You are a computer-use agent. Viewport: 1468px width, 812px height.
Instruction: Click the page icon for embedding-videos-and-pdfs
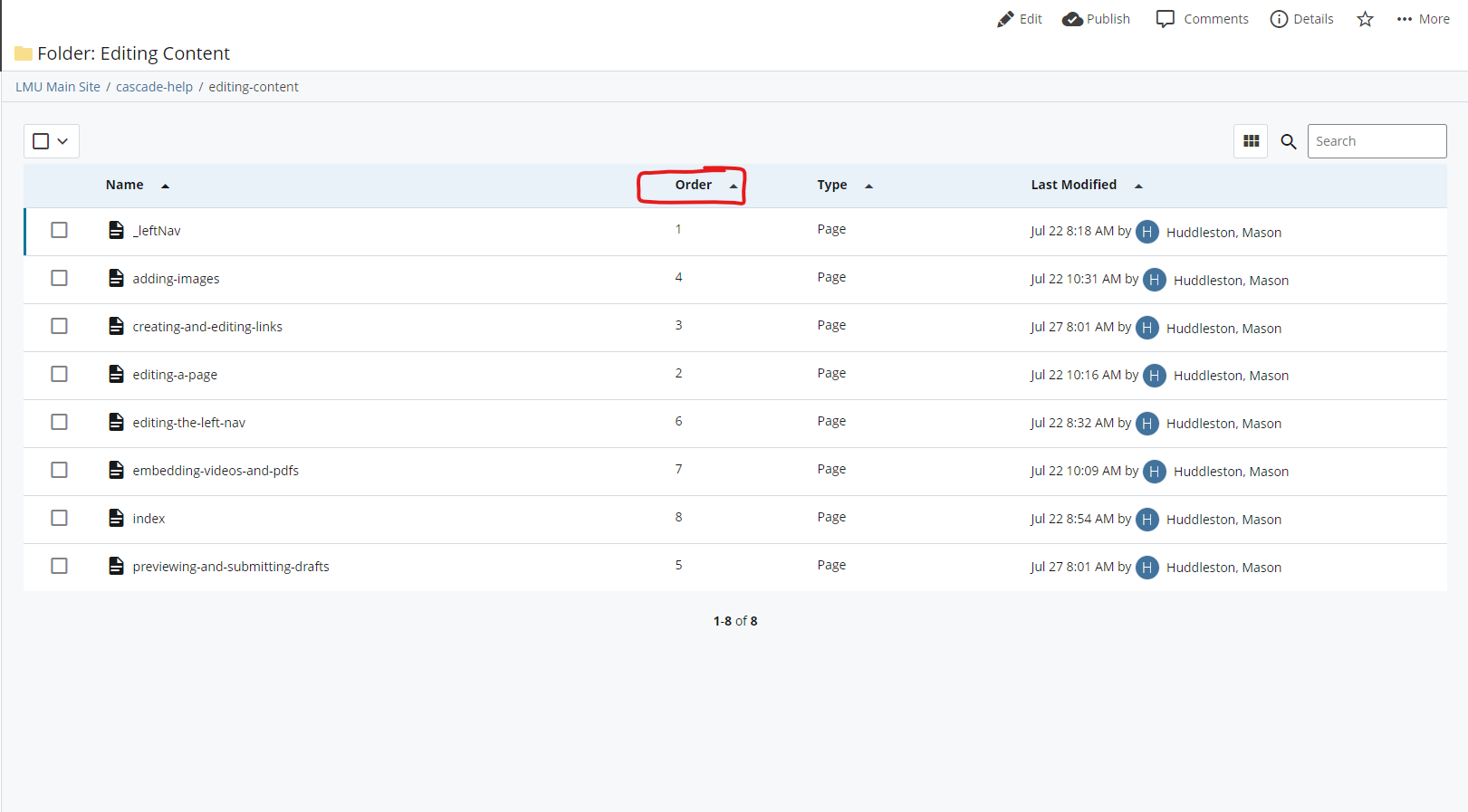[x=116, y=470]
